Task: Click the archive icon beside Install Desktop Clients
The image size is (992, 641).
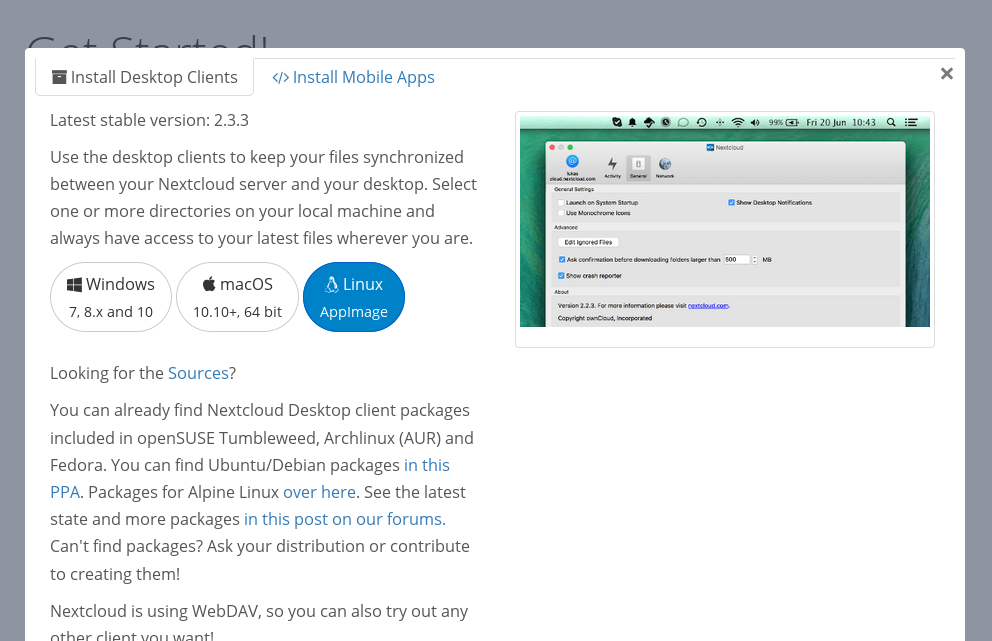Action: (x=59, y=77)
